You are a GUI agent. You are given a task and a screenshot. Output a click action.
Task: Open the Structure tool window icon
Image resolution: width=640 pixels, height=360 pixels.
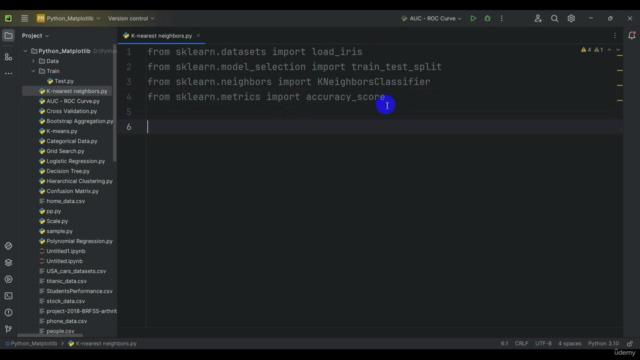tap(8, 57)
